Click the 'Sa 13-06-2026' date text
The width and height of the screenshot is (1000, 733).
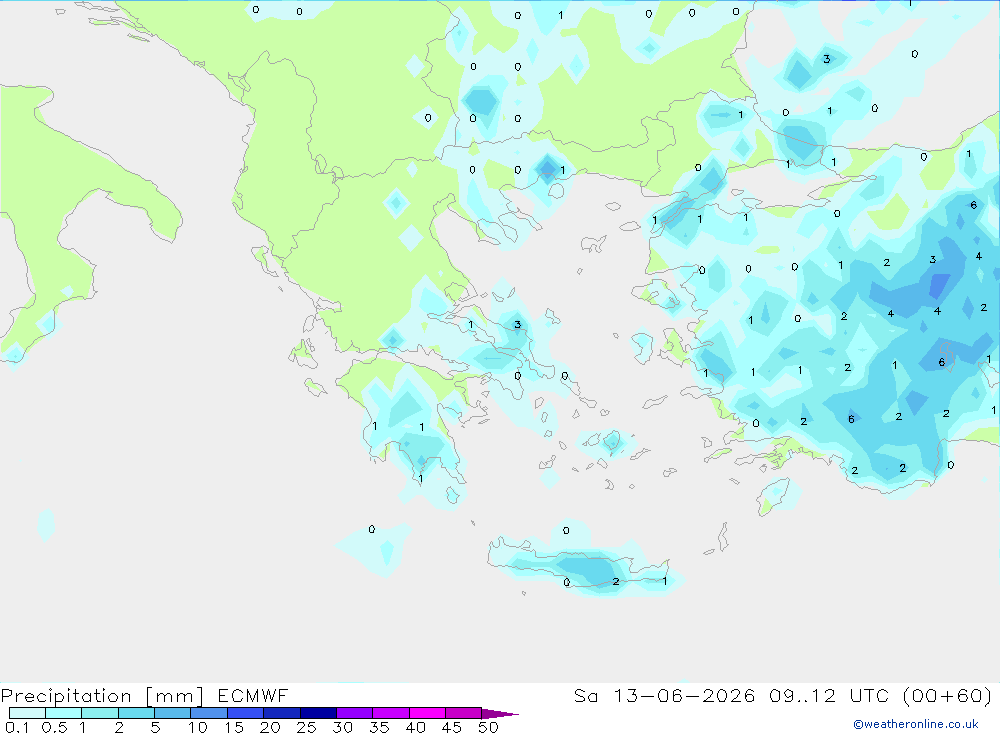click(x=664, y=695)
